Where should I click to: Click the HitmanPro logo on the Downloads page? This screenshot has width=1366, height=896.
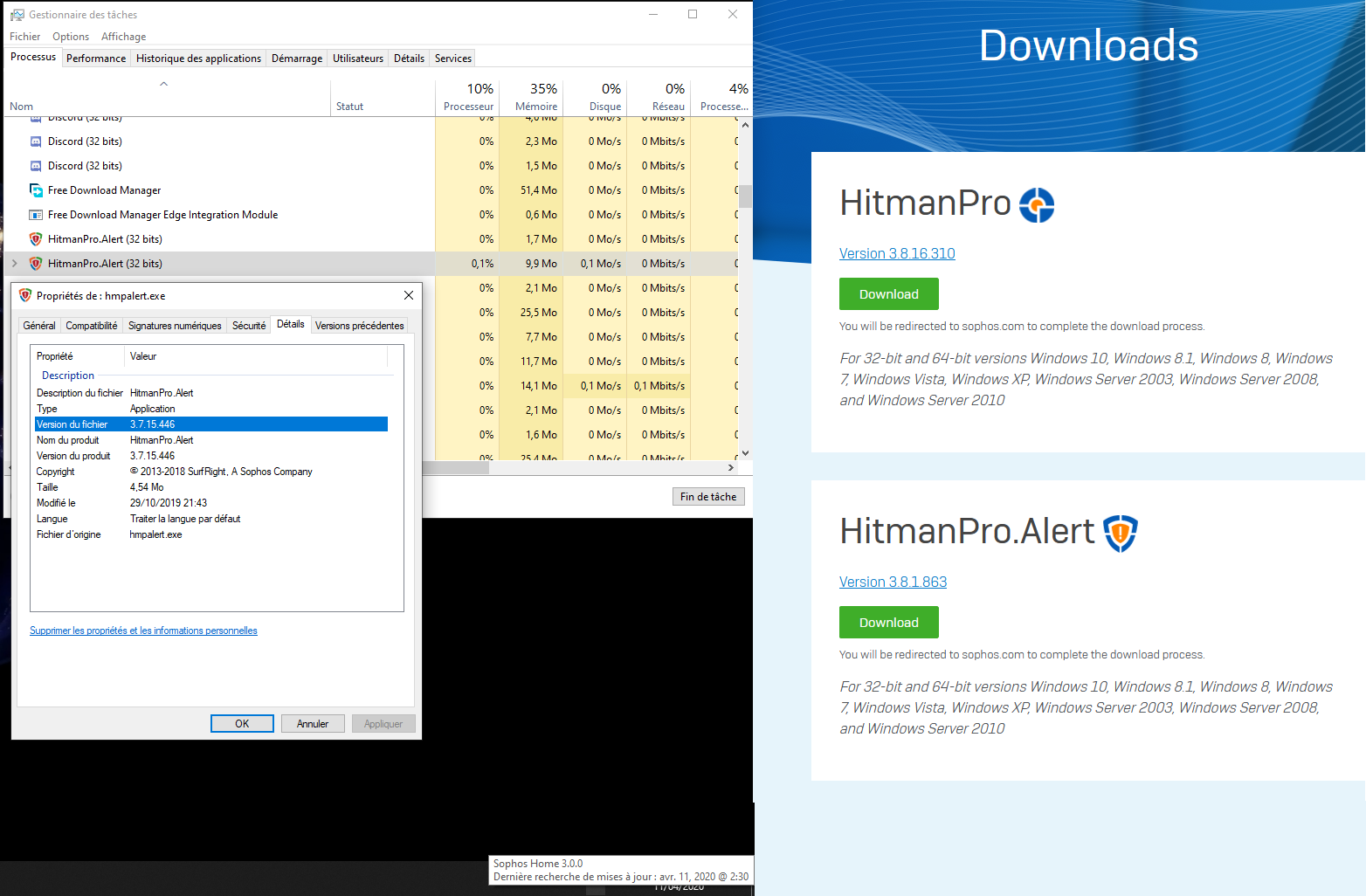[1037, 205]
